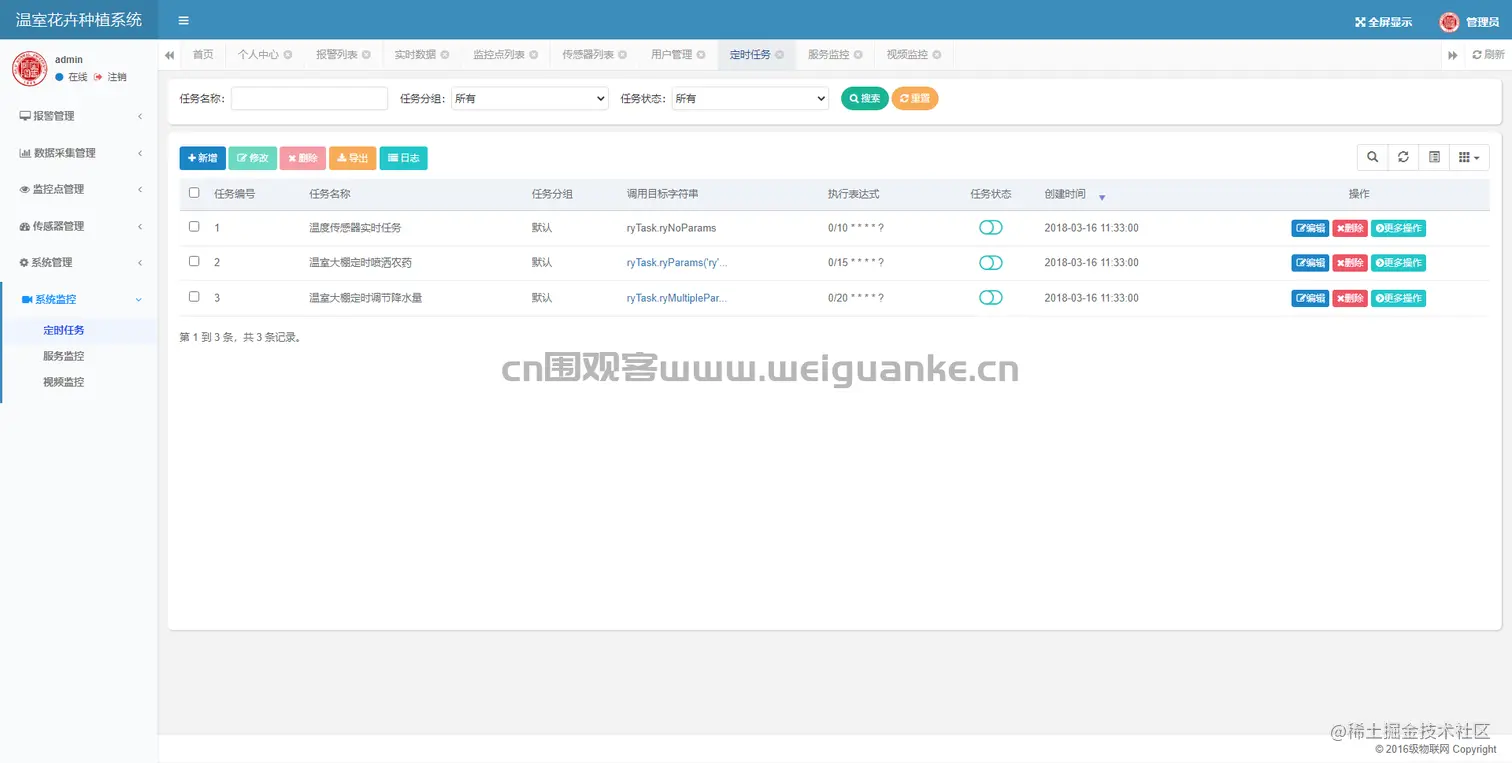Close the 个人中心 tab
1512x763 pixels.
click(x=288, y=55)
